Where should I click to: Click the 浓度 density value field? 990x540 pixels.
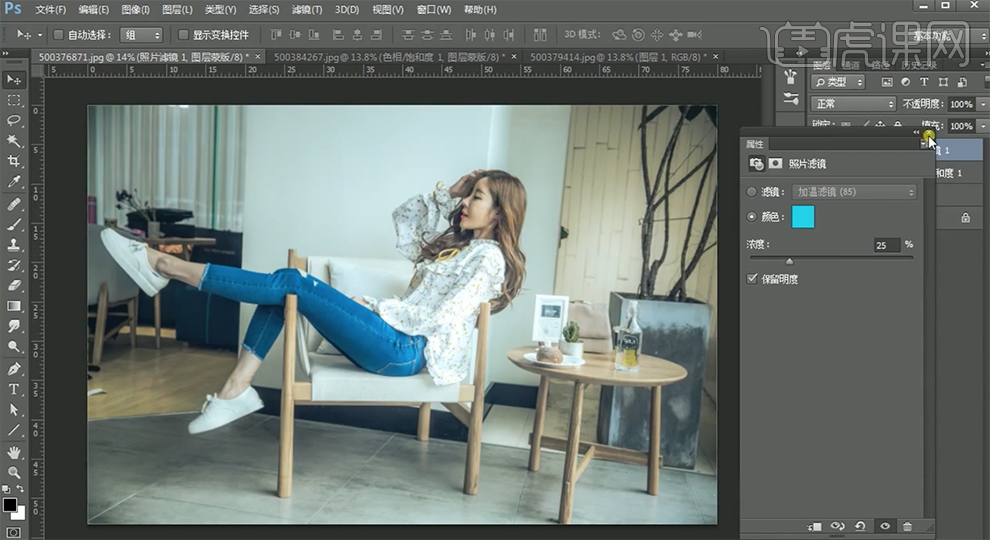(x=886, y=245)
